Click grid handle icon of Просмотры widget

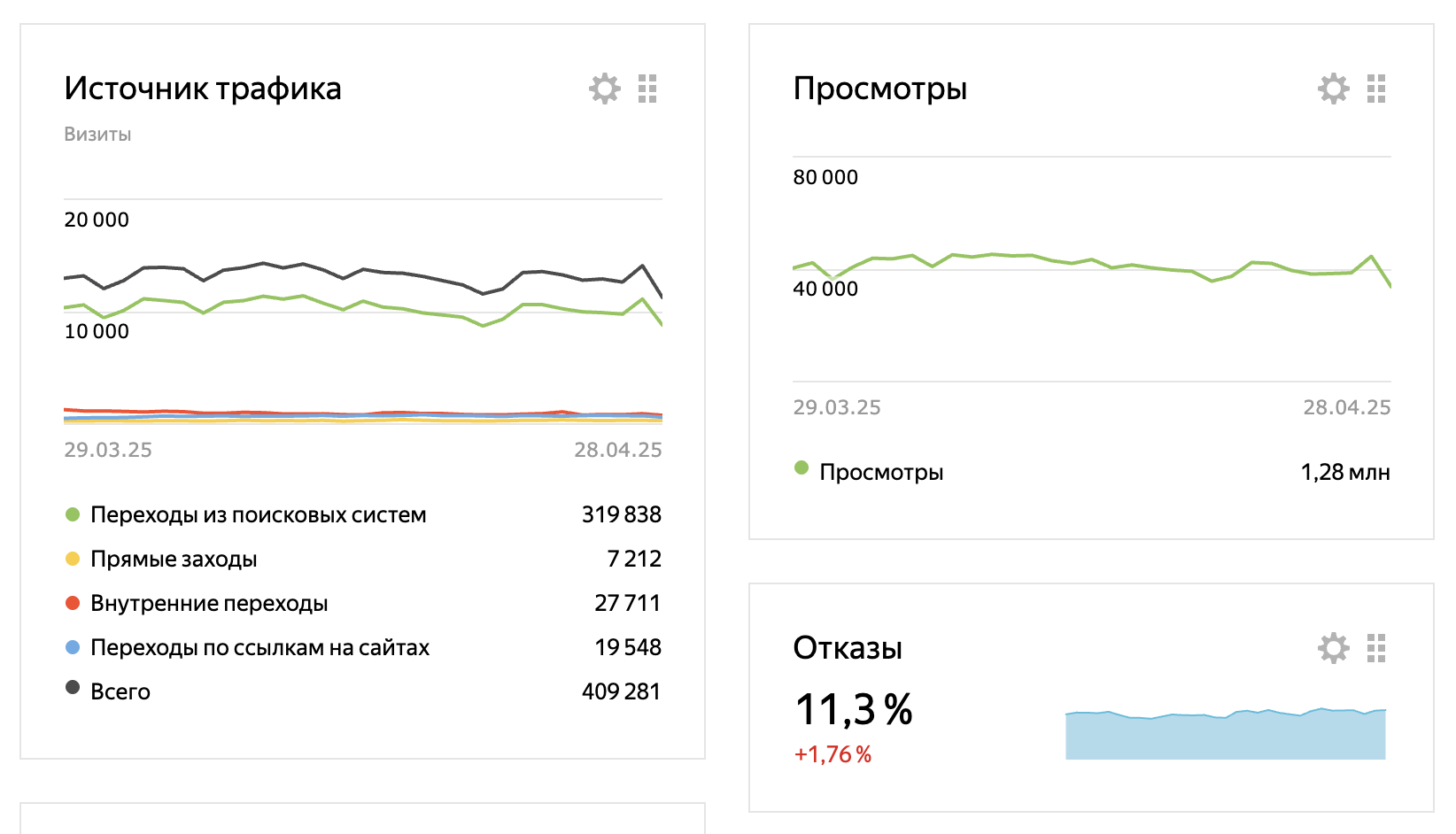(1376, 89)
